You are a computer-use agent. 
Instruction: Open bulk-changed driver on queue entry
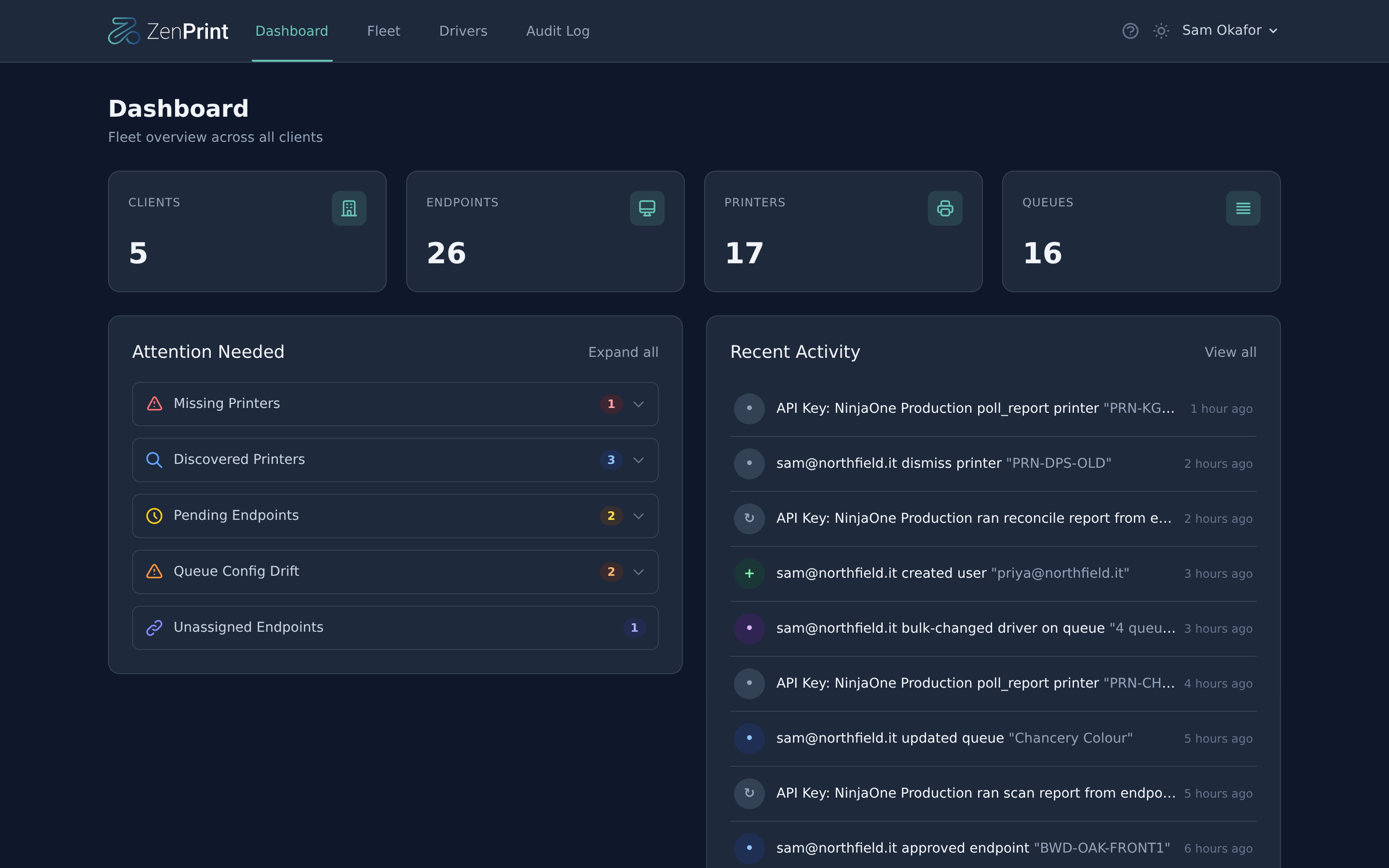(993, 629)
